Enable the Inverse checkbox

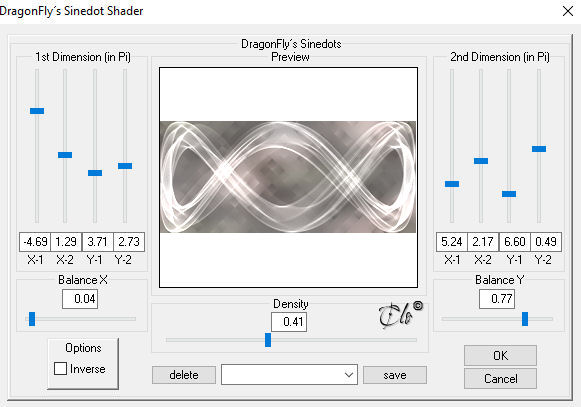point(60,368)
